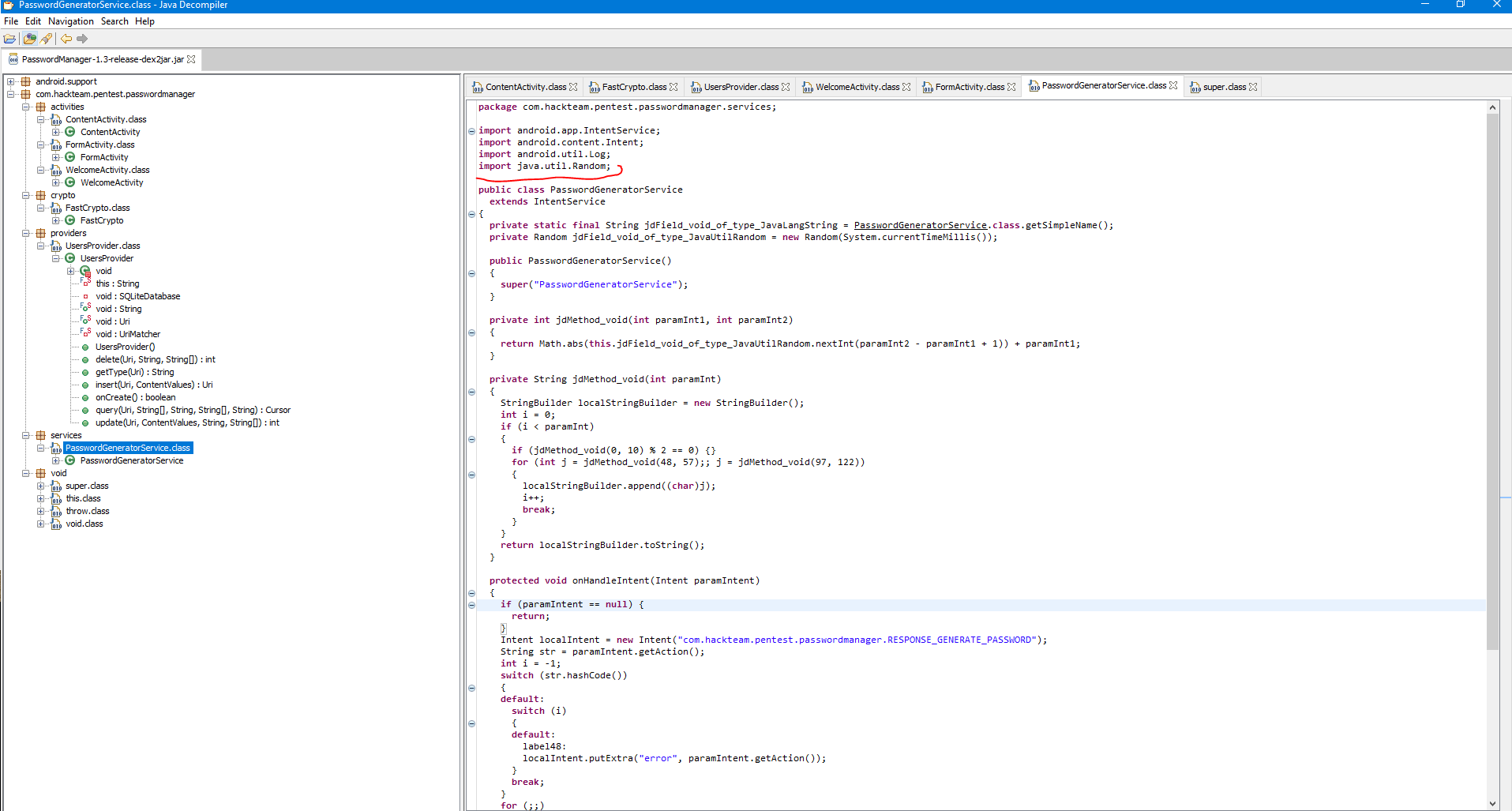Close the UsersProvider.class tab

point(786,87)
